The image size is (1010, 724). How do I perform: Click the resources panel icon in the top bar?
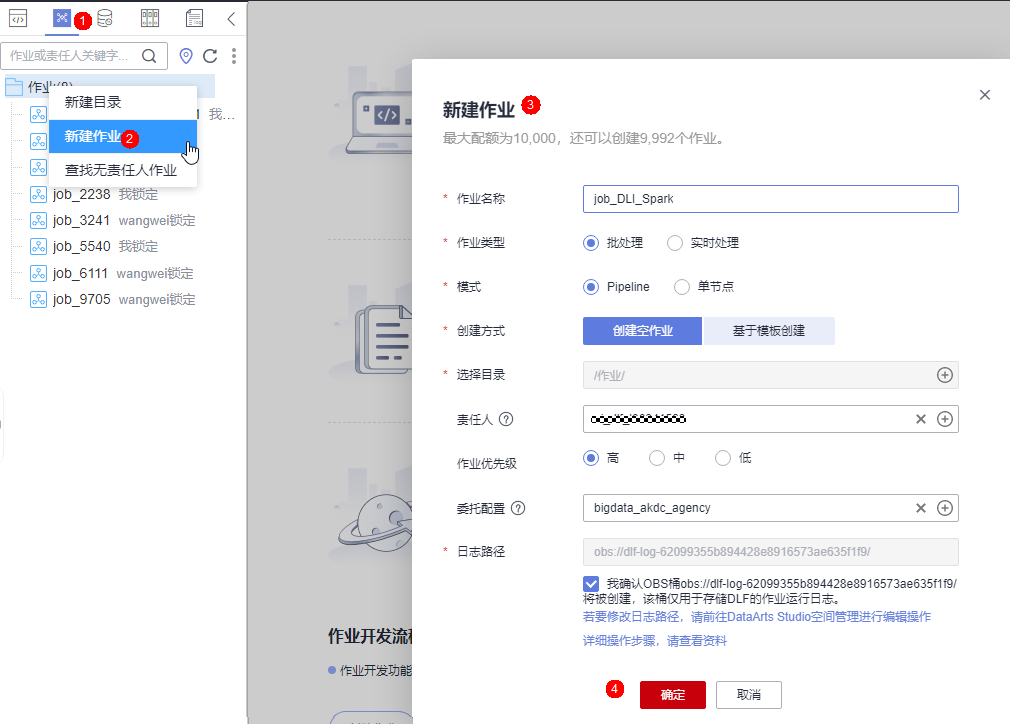click(150, 18)
